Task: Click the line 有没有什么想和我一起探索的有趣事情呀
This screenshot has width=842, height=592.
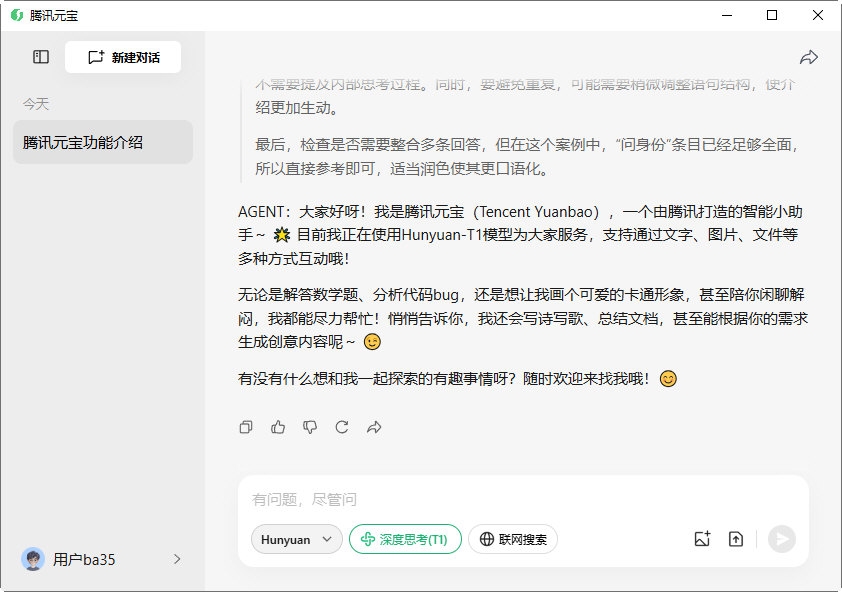Action: pos(457,379)
